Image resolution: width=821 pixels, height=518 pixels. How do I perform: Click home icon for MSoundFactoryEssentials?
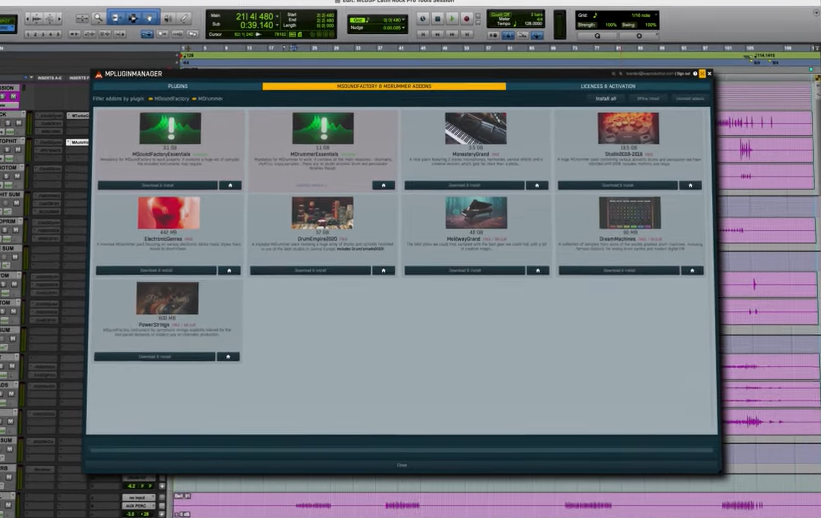(229, 185)
